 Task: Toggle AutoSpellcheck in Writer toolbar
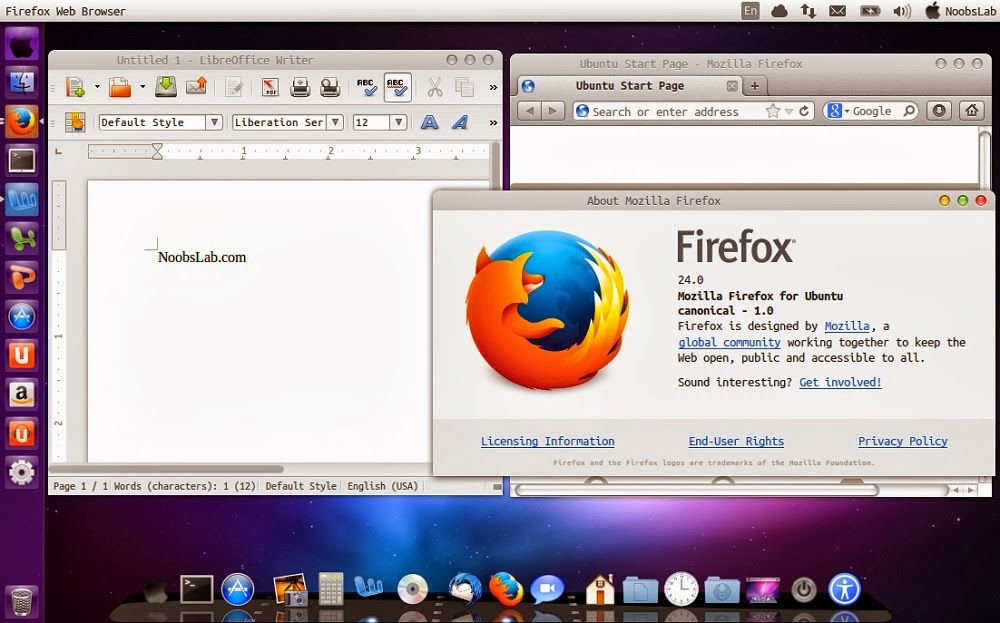pos(397,87)
